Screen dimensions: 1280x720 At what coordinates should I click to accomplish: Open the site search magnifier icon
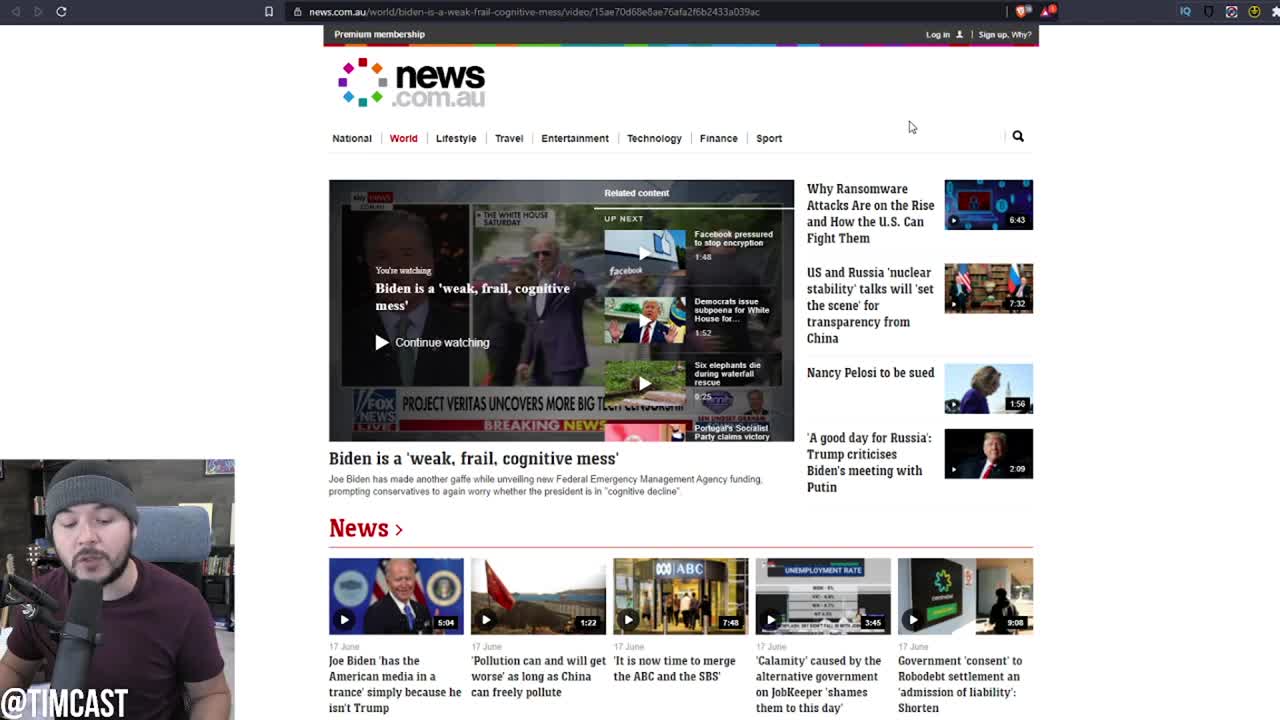pyautogui.click(x=1018, y=136)
